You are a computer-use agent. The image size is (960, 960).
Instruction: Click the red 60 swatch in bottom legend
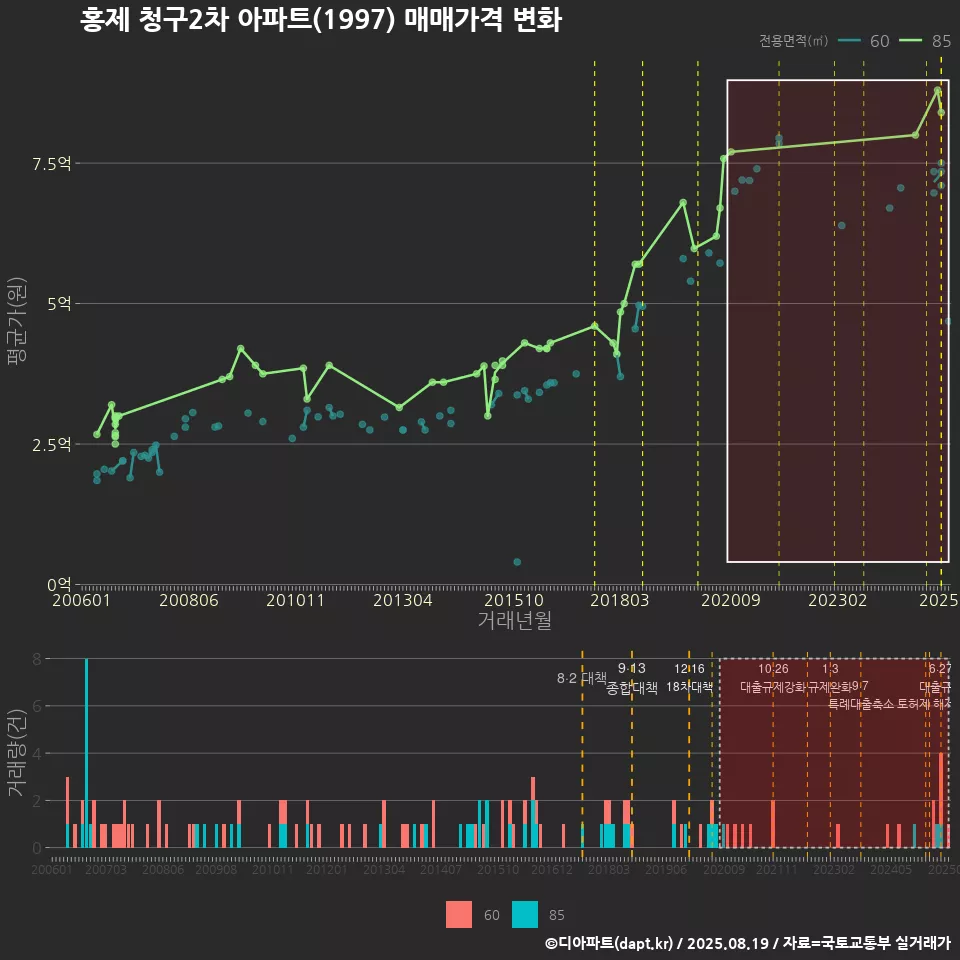459,915
